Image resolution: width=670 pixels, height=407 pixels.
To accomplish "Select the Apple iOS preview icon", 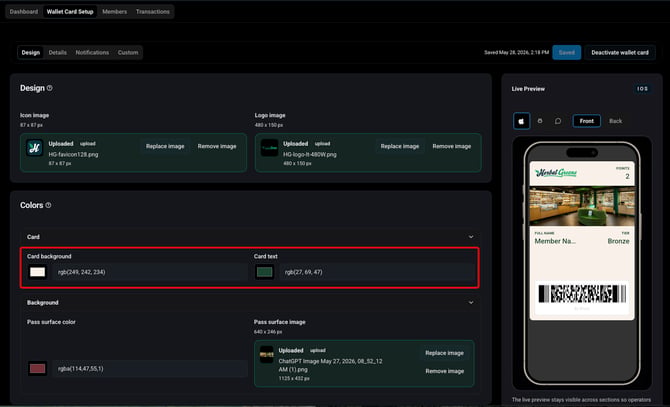I will click(x=521, y=121).
